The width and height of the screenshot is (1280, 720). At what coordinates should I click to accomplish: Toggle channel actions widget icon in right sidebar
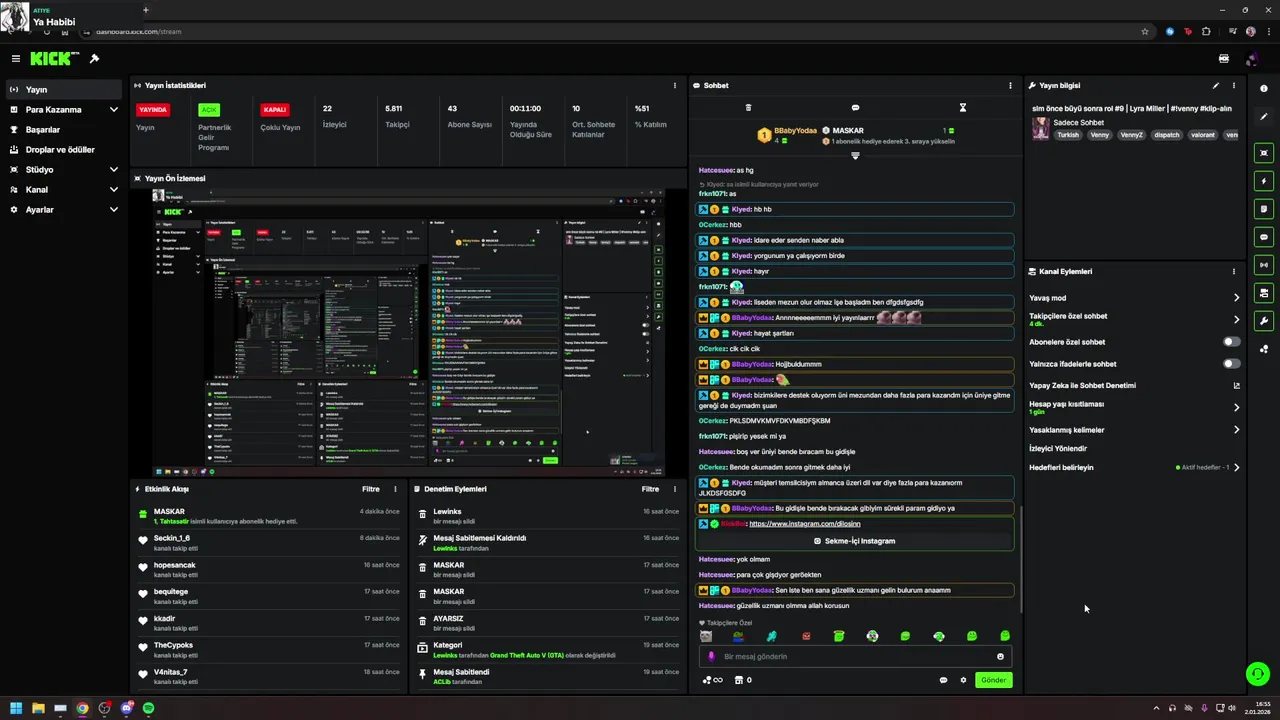coord(1264,293)
